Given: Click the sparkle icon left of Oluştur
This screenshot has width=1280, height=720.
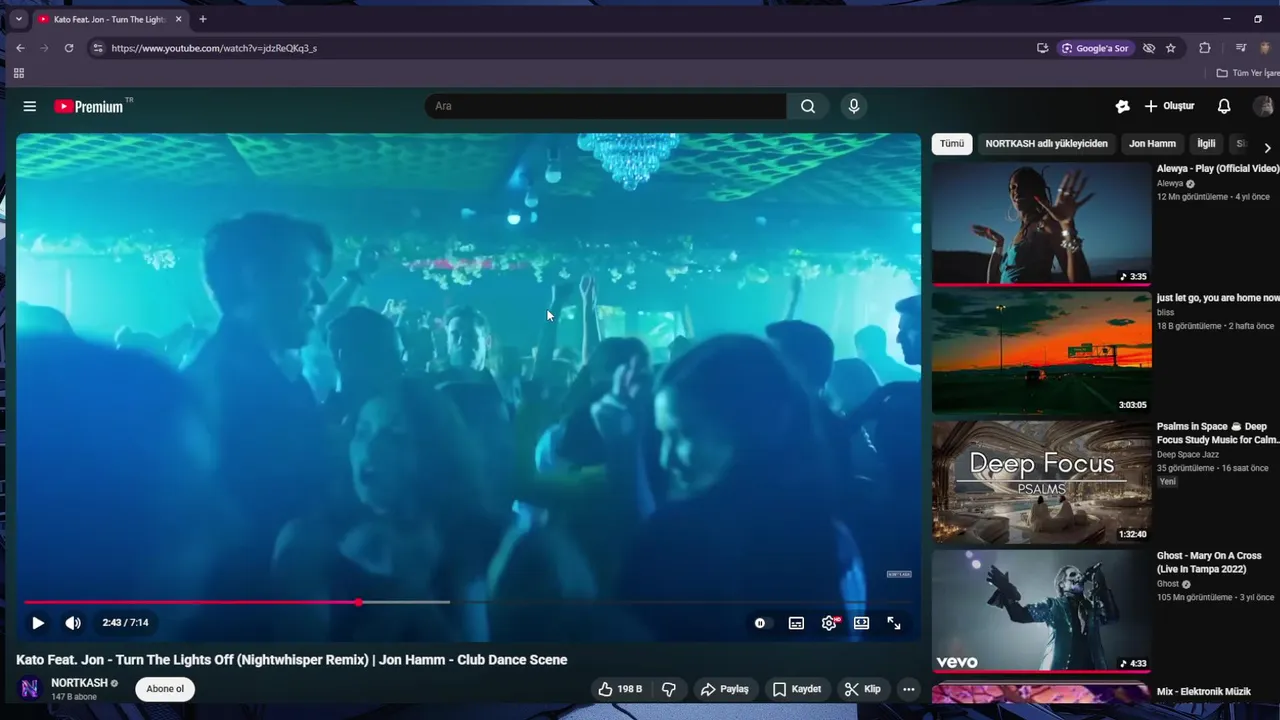Looking at the screenshot, I should pos(1122,106).
